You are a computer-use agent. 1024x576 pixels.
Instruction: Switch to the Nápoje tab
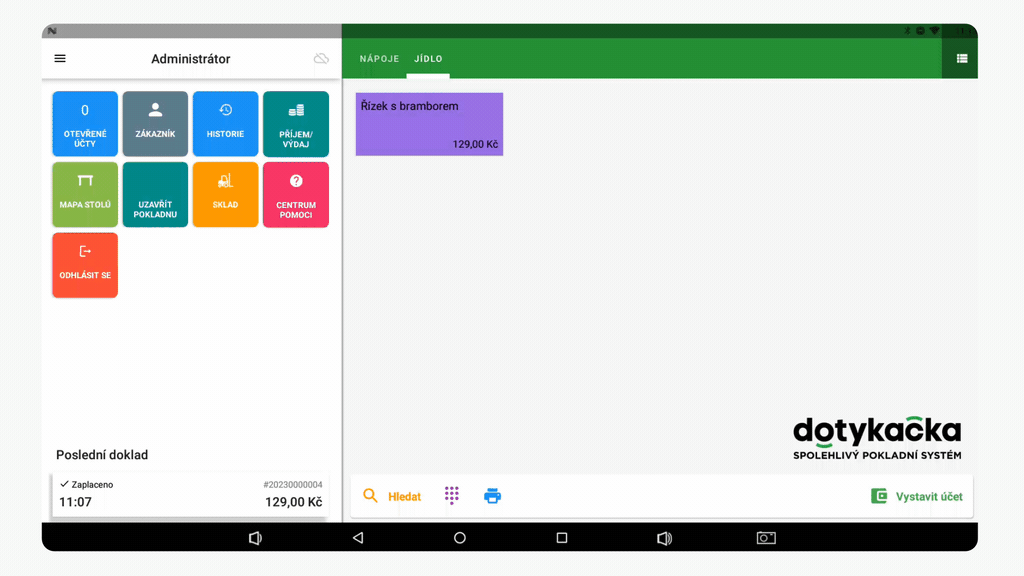(379, 59)
